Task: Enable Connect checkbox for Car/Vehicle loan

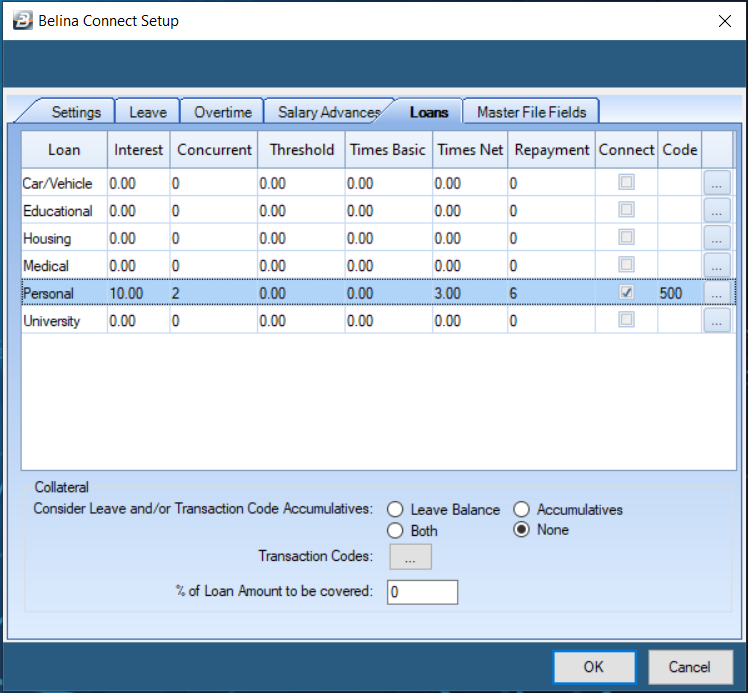Action: pos(626,182)
